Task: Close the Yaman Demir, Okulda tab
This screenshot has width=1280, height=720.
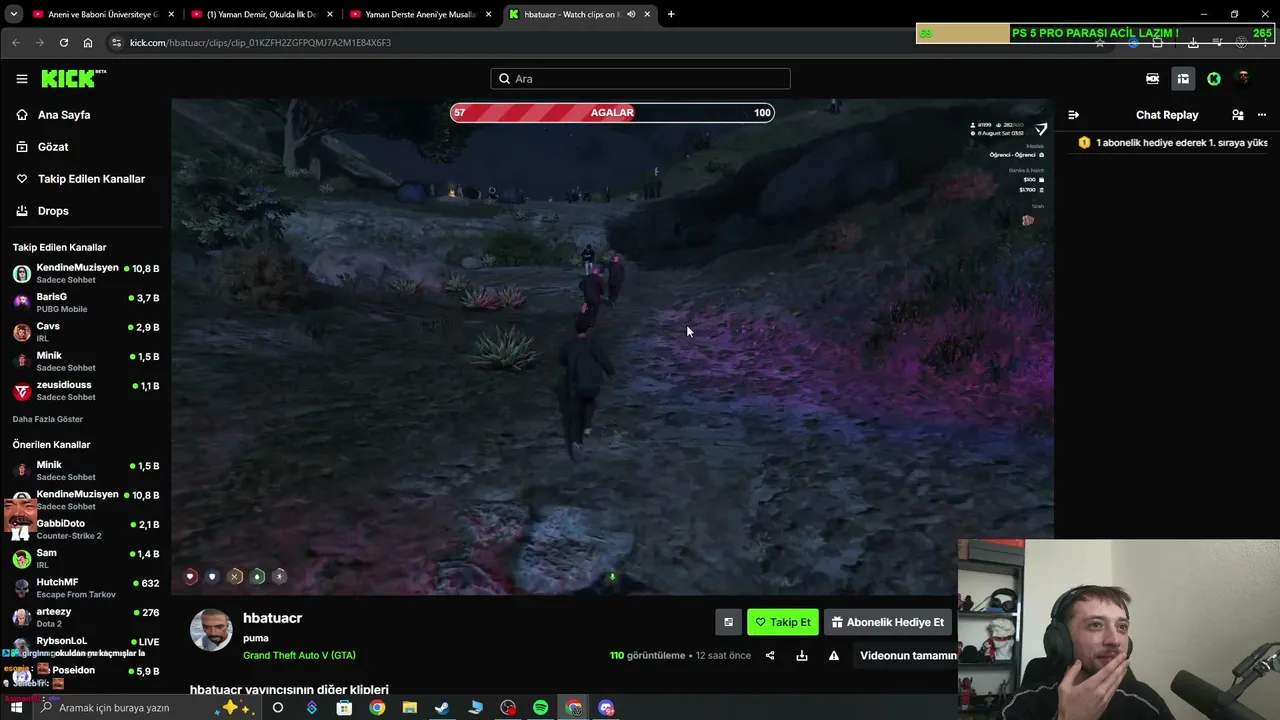Action: [x=330, y=14]
